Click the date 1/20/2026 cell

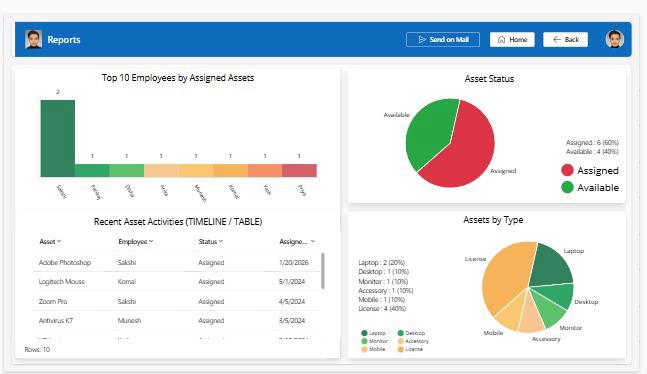293,263
